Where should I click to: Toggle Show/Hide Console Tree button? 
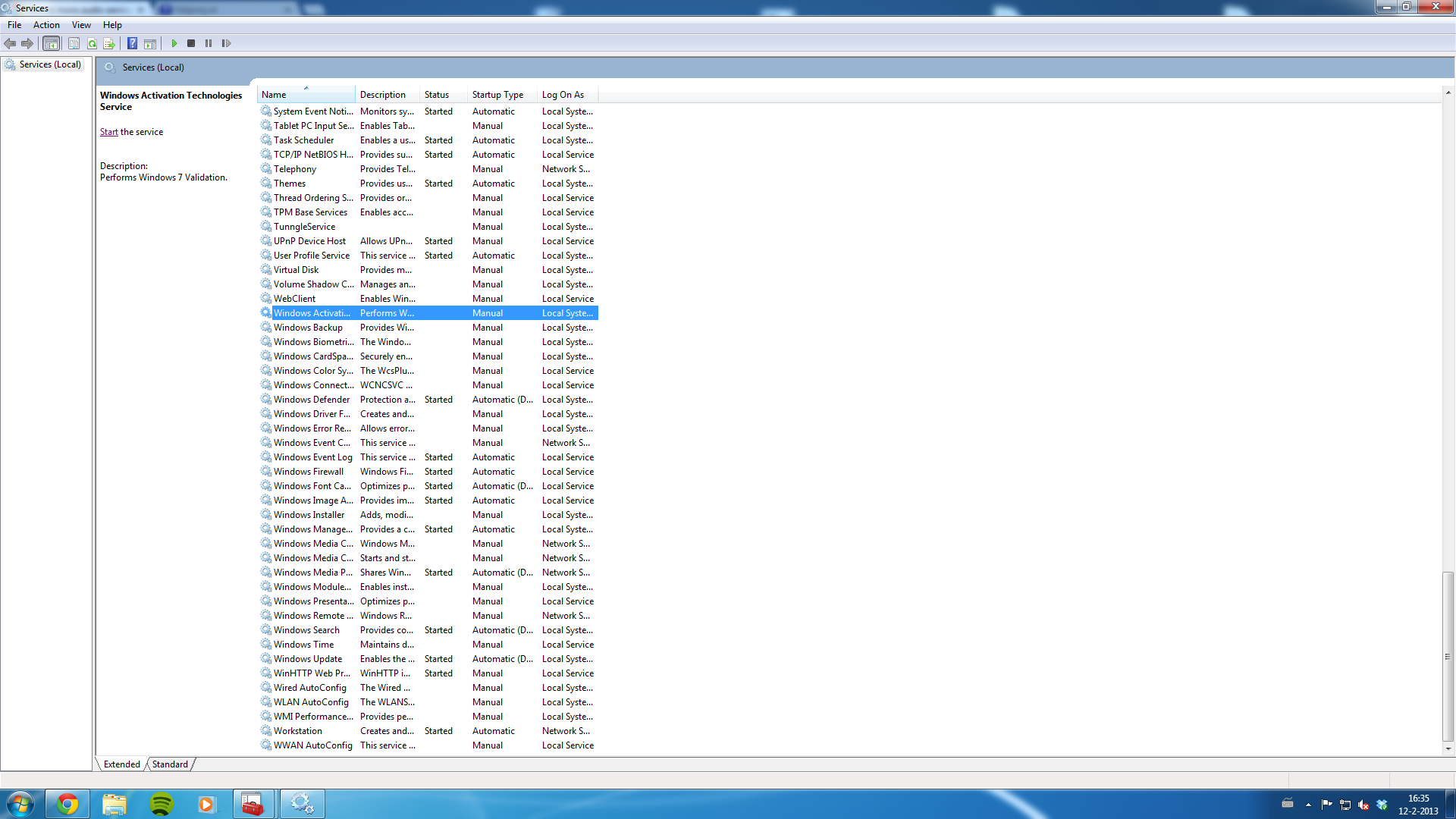pos(51,43)
